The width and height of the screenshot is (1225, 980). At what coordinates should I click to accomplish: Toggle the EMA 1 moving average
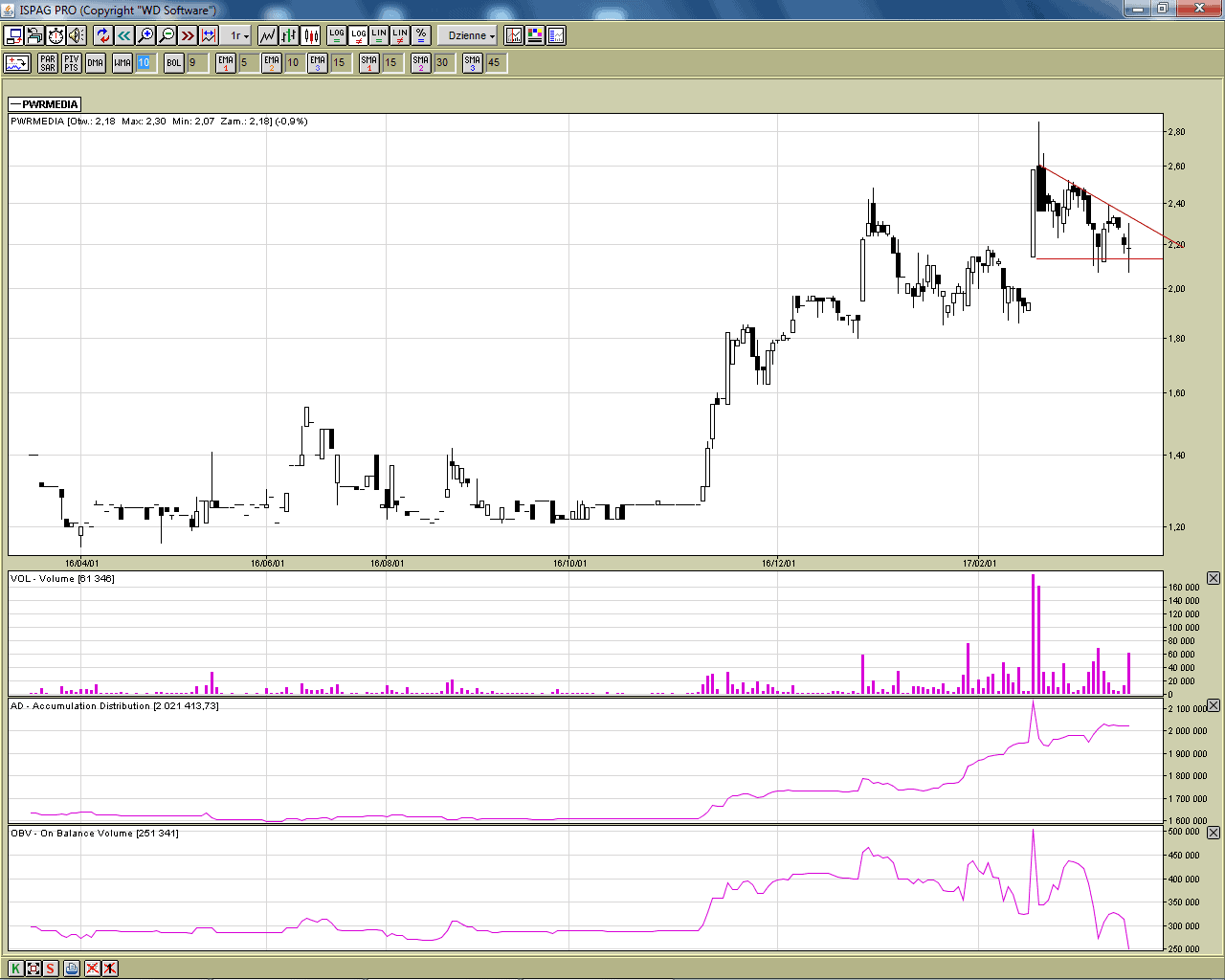[226, 63]
